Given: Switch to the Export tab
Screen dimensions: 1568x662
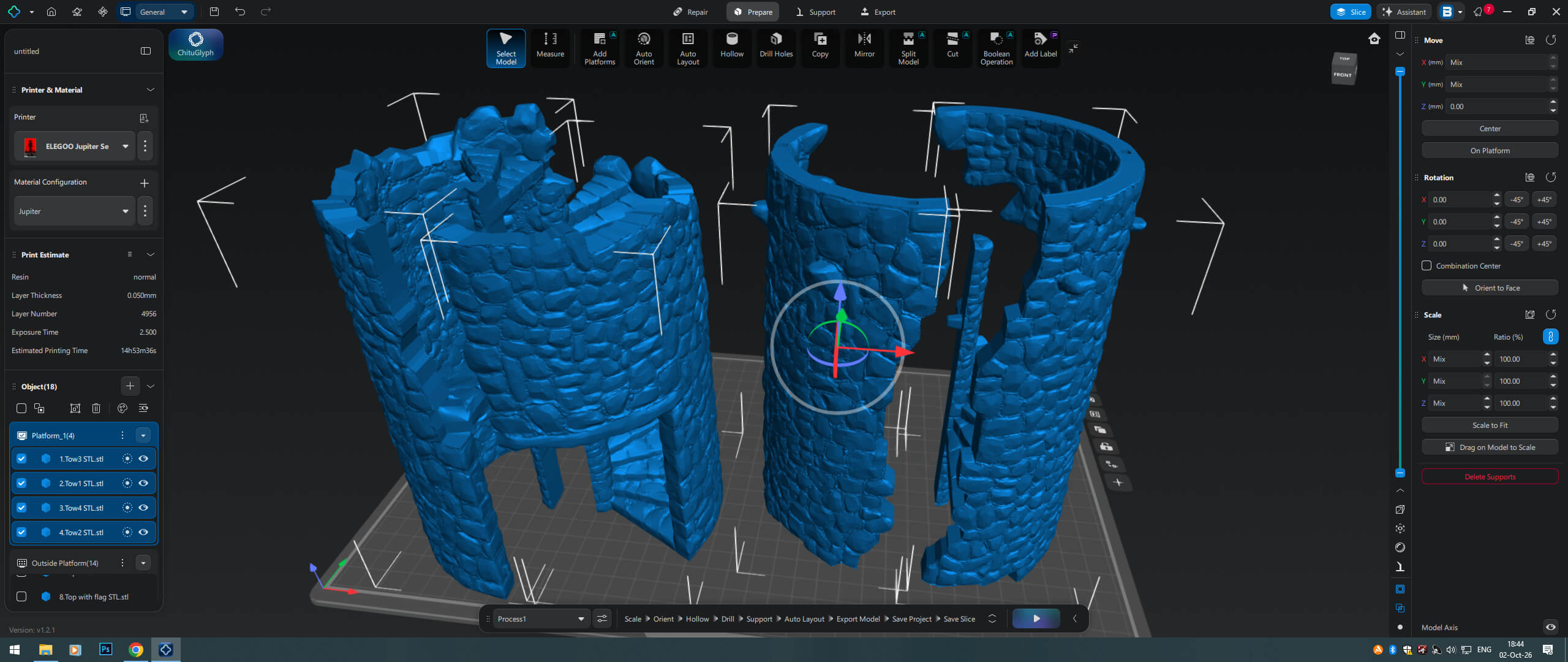Looking at the screenshot, I should coord(878,12).
